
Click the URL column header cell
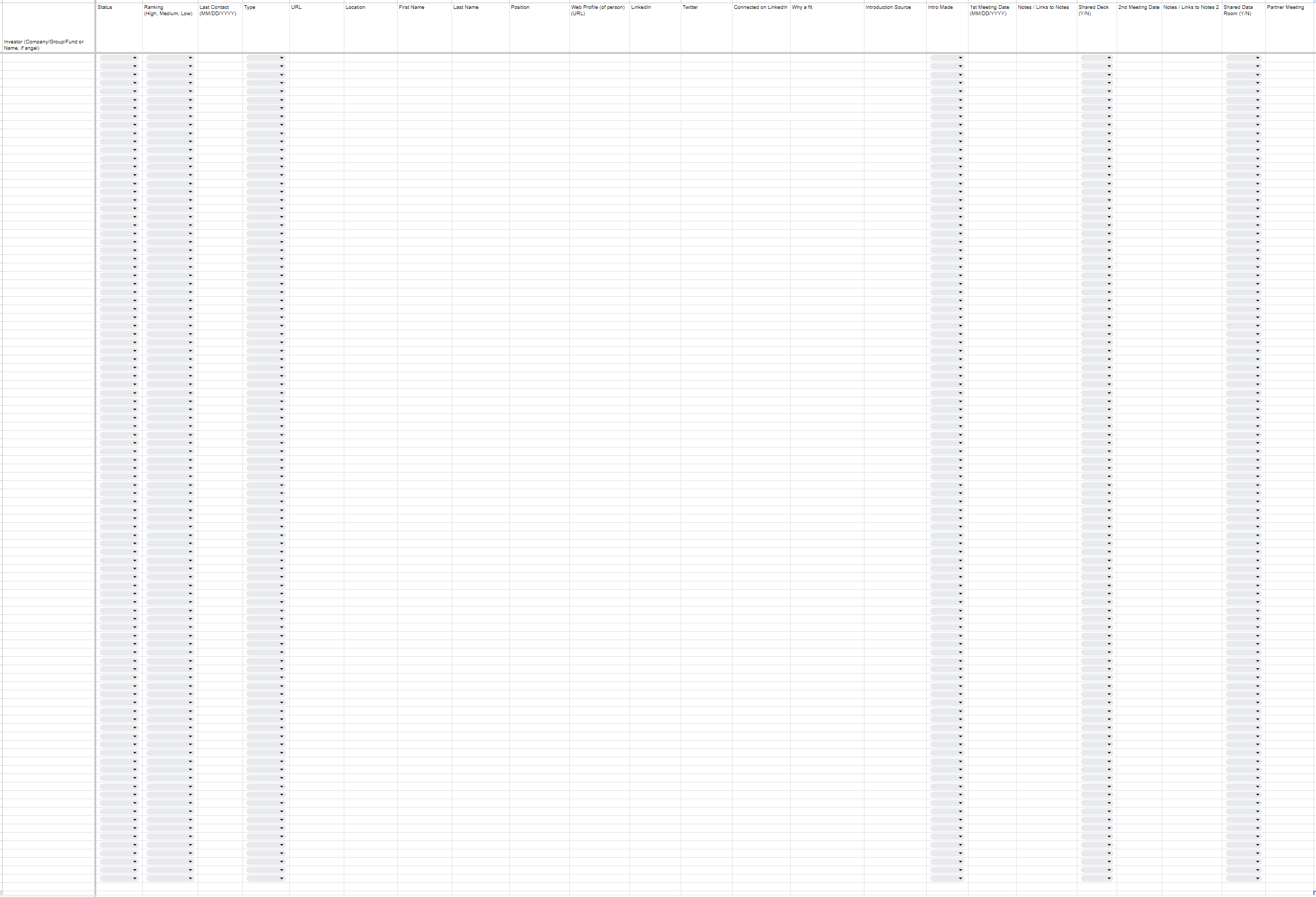[316, 28]
